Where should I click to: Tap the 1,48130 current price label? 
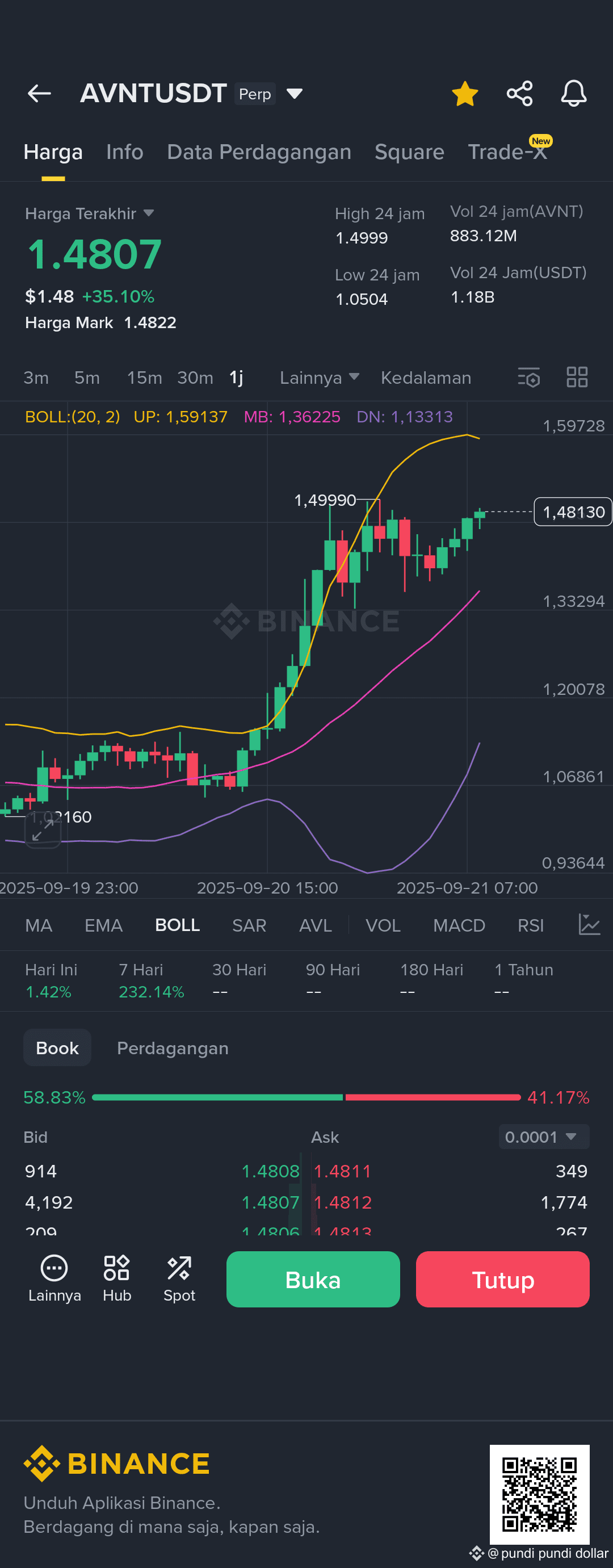(573, 512)
